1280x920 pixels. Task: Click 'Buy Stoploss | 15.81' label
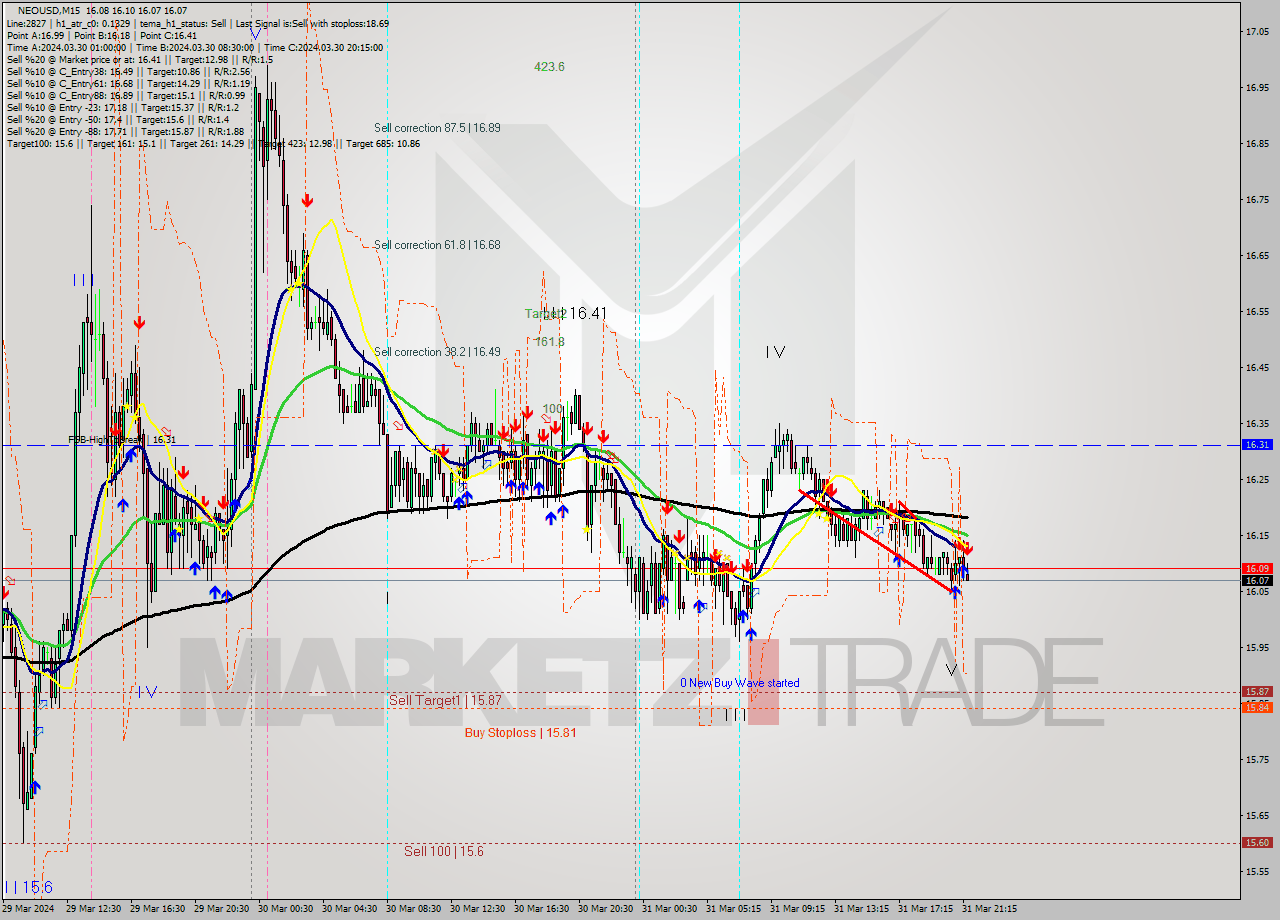point(520,733)
